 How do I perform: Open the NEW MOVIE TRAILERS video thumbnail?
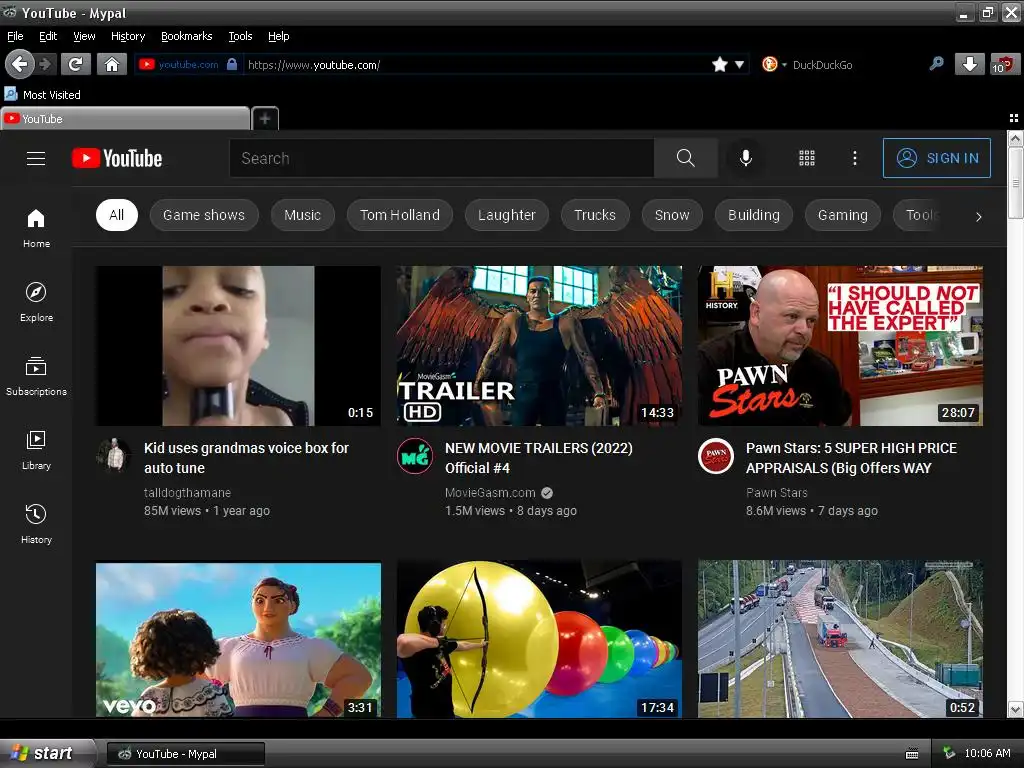pyautogui.click(x=539, y=345)
